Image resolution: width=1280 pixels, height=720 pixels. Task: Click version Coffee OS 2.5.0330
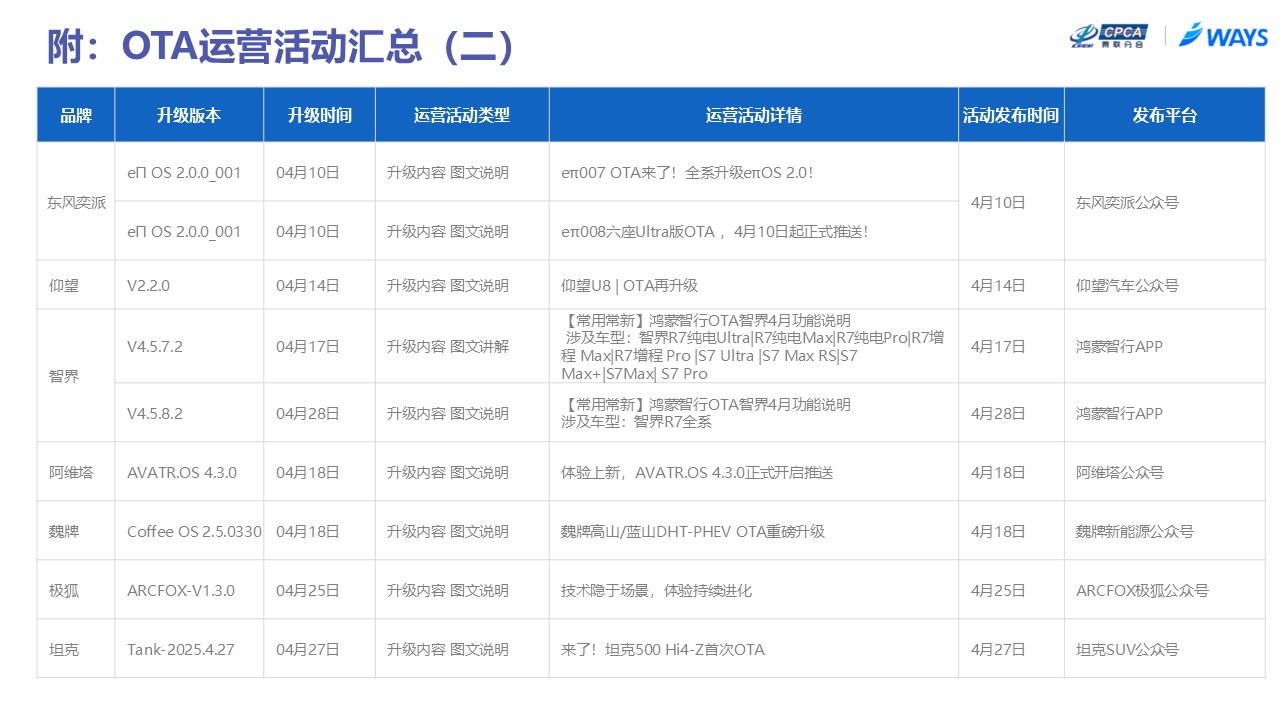click(x=194, y=531)
